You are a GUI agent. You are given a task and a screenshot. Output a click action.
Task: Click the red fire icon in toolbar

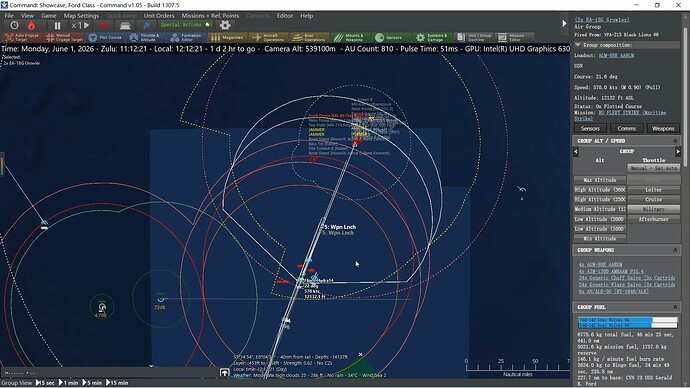31,26
